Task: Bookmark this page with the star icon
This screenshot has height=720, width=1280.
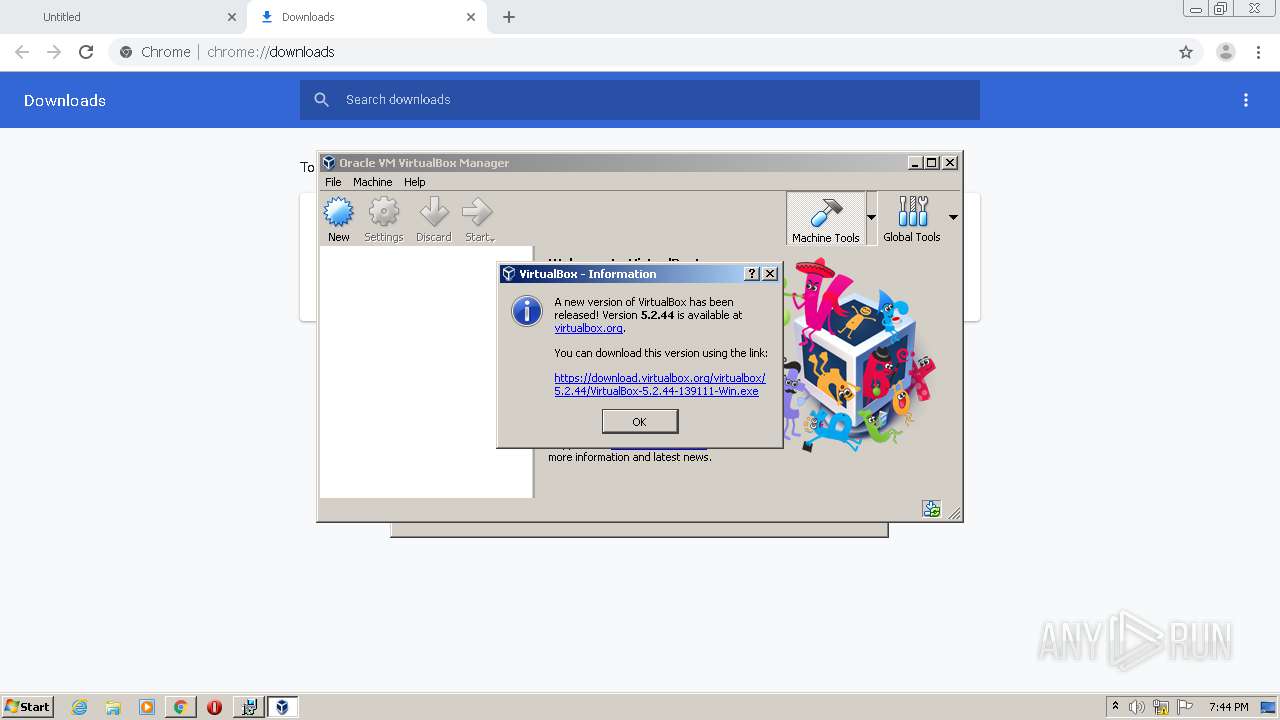Action: point(1186,52)
